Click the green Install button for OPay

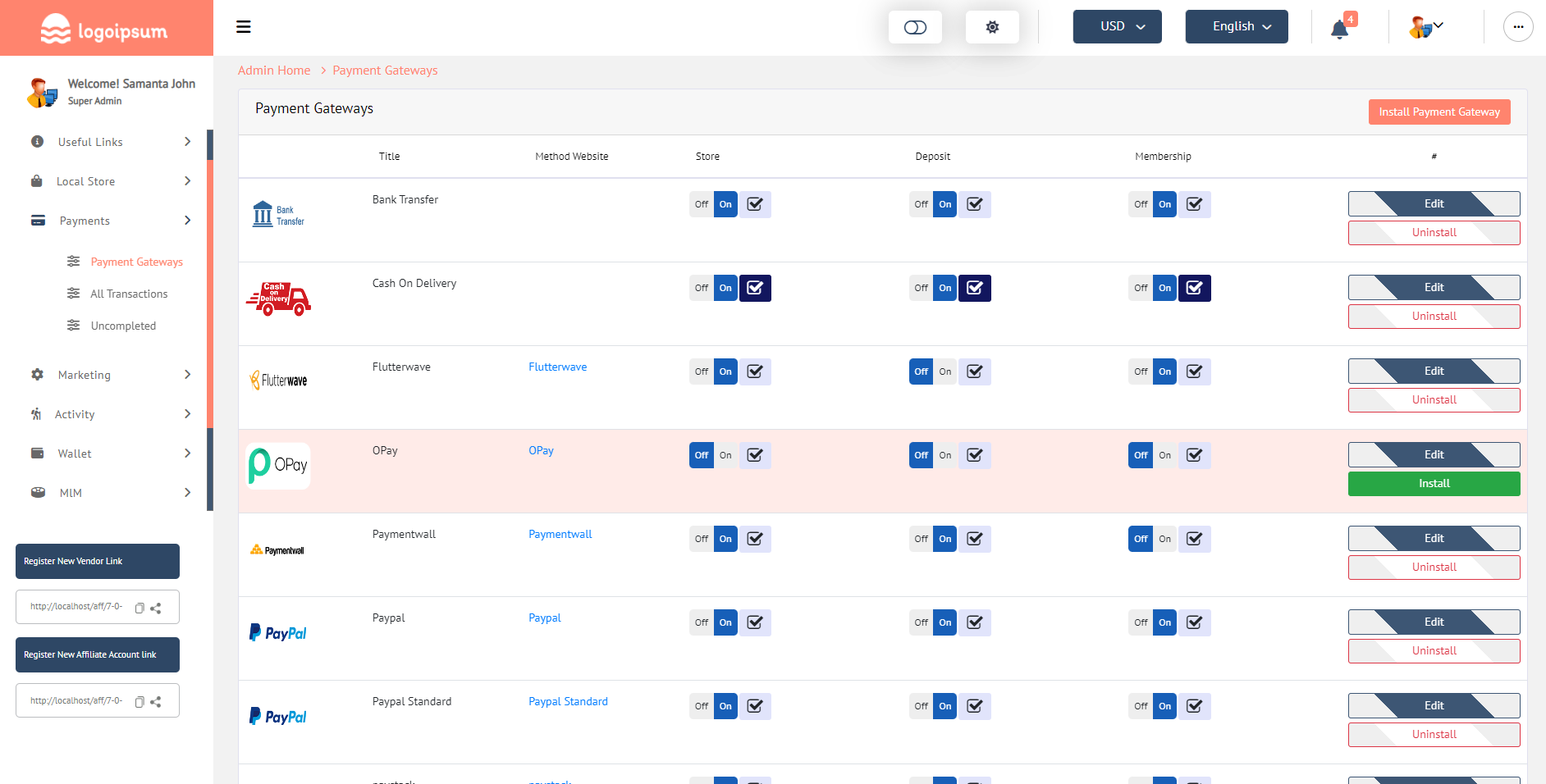[1434, 484]
